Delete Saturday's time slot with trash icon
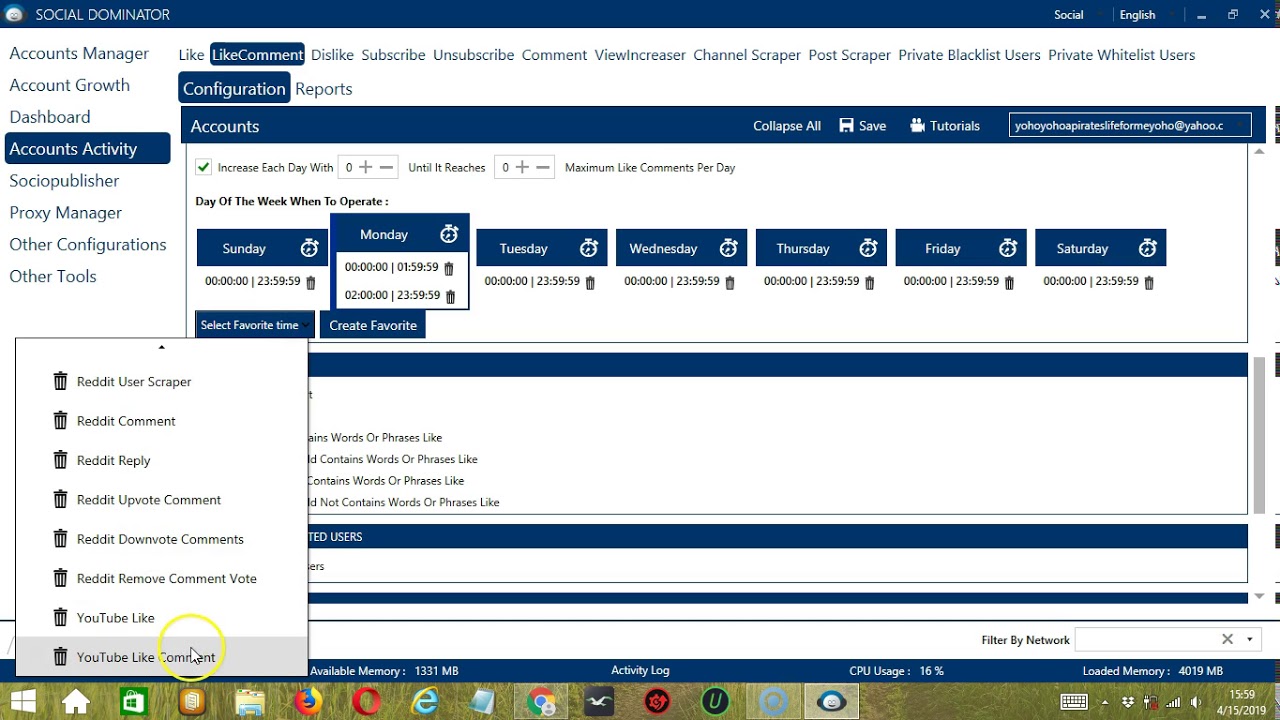Image resolution: width=1280 pixels, height=720 pixels. pyautogui.click(x=1148, y=283)
